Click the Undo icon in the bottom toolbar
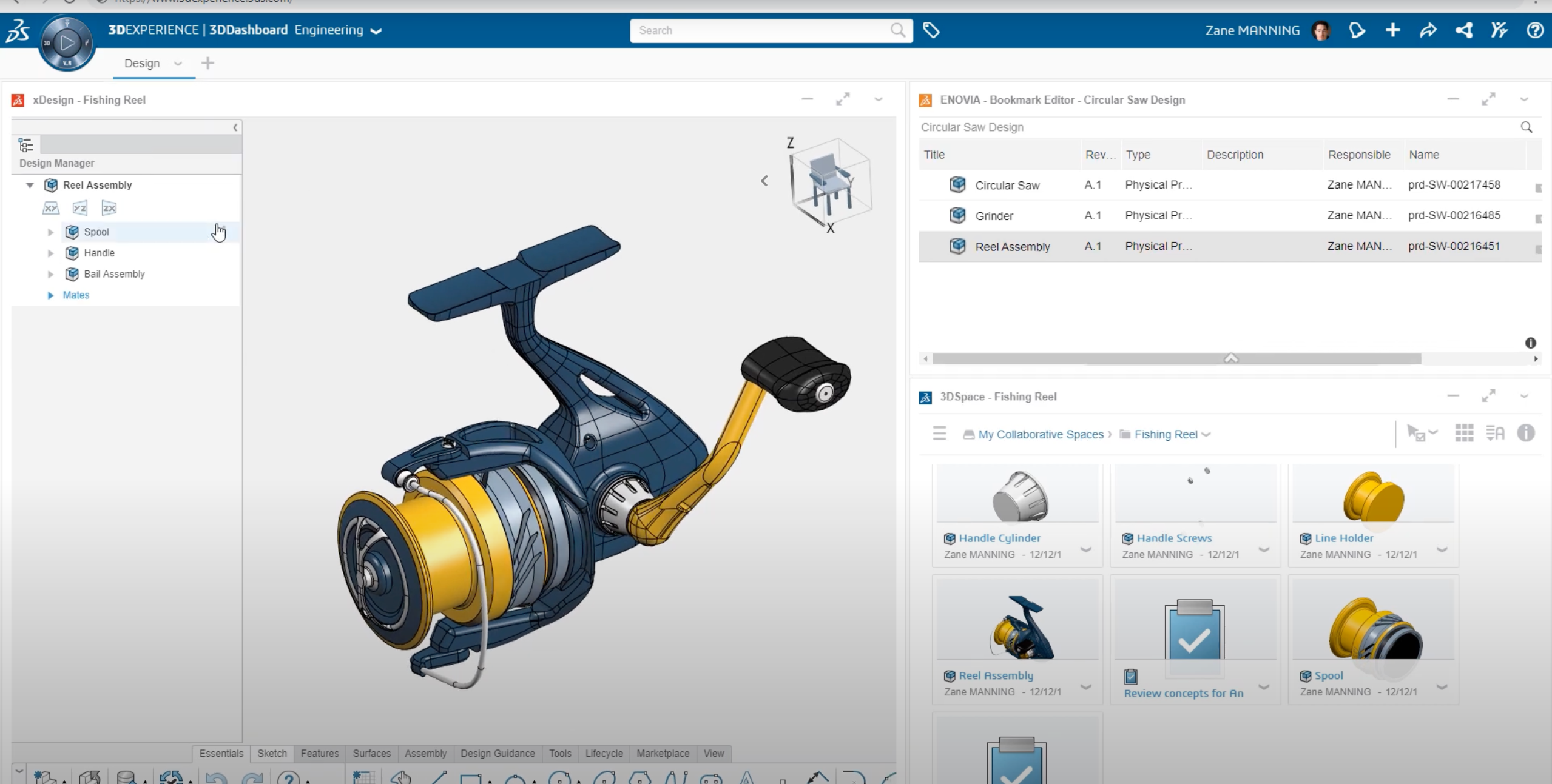Image resolution: width=1552 pixels, height=784 pixels. pos(216,777)
